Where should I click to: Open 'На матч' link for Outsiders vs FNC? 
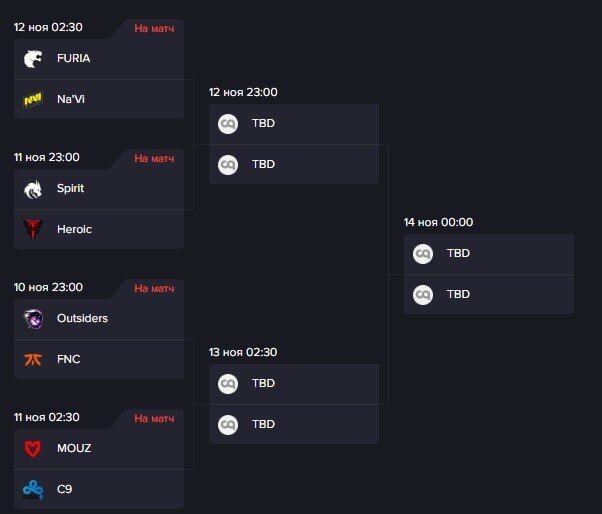154,288
